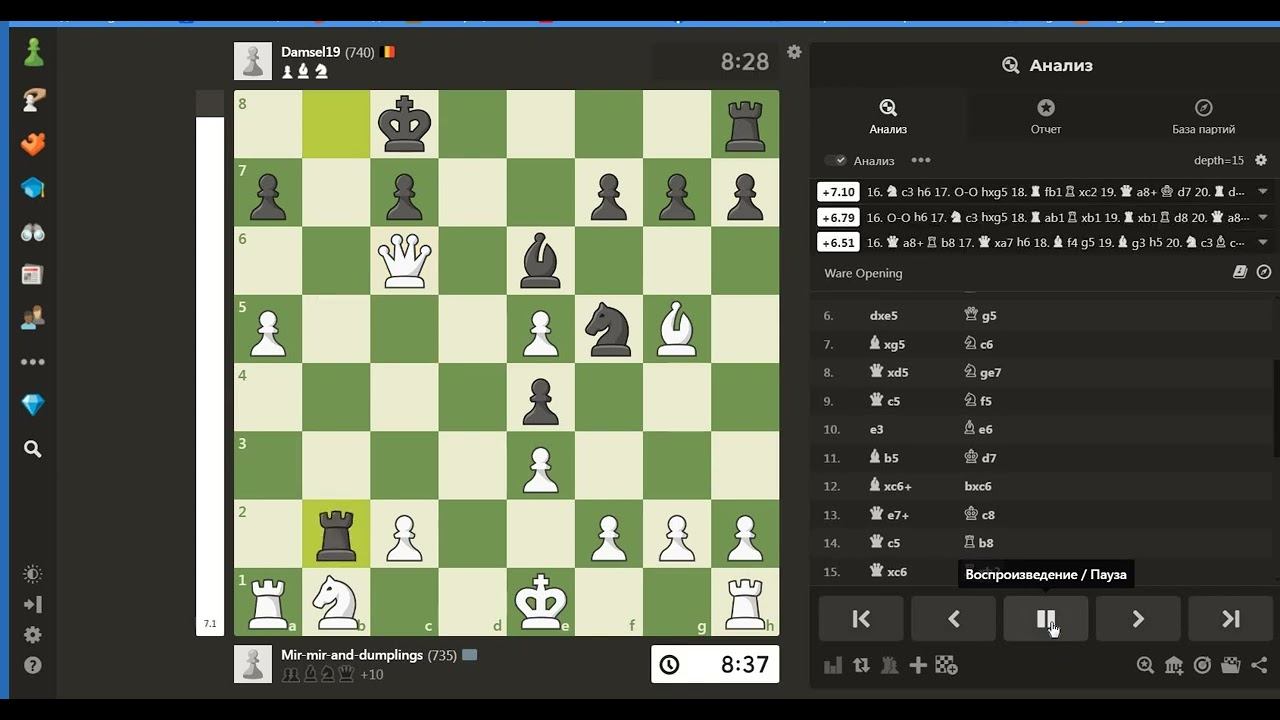Flip the board with arrows icon
Viewport: 1280px width, 720px height.
(861, 665)
